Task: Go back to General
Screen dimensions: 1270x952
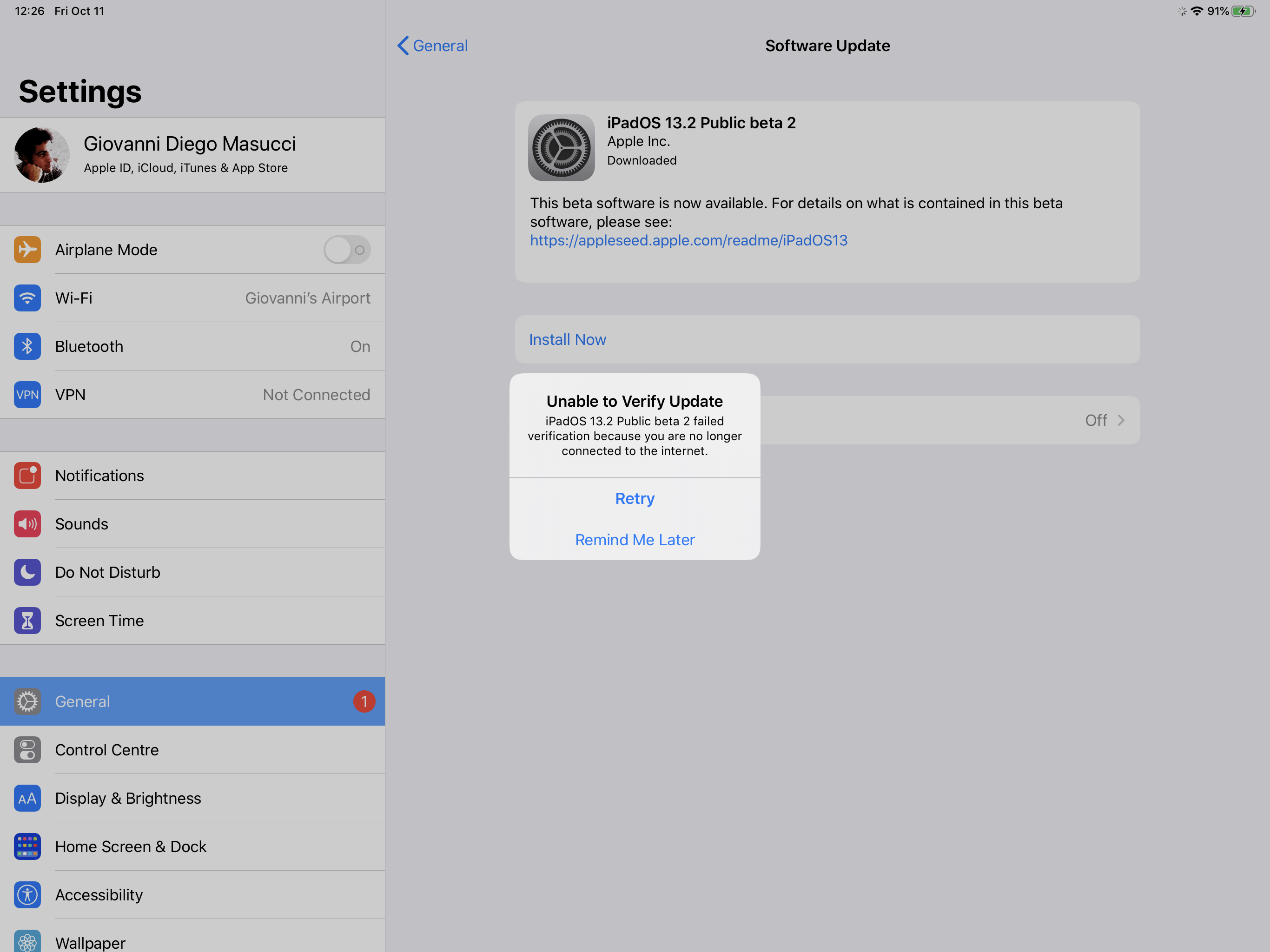Action: pos(432,46)
